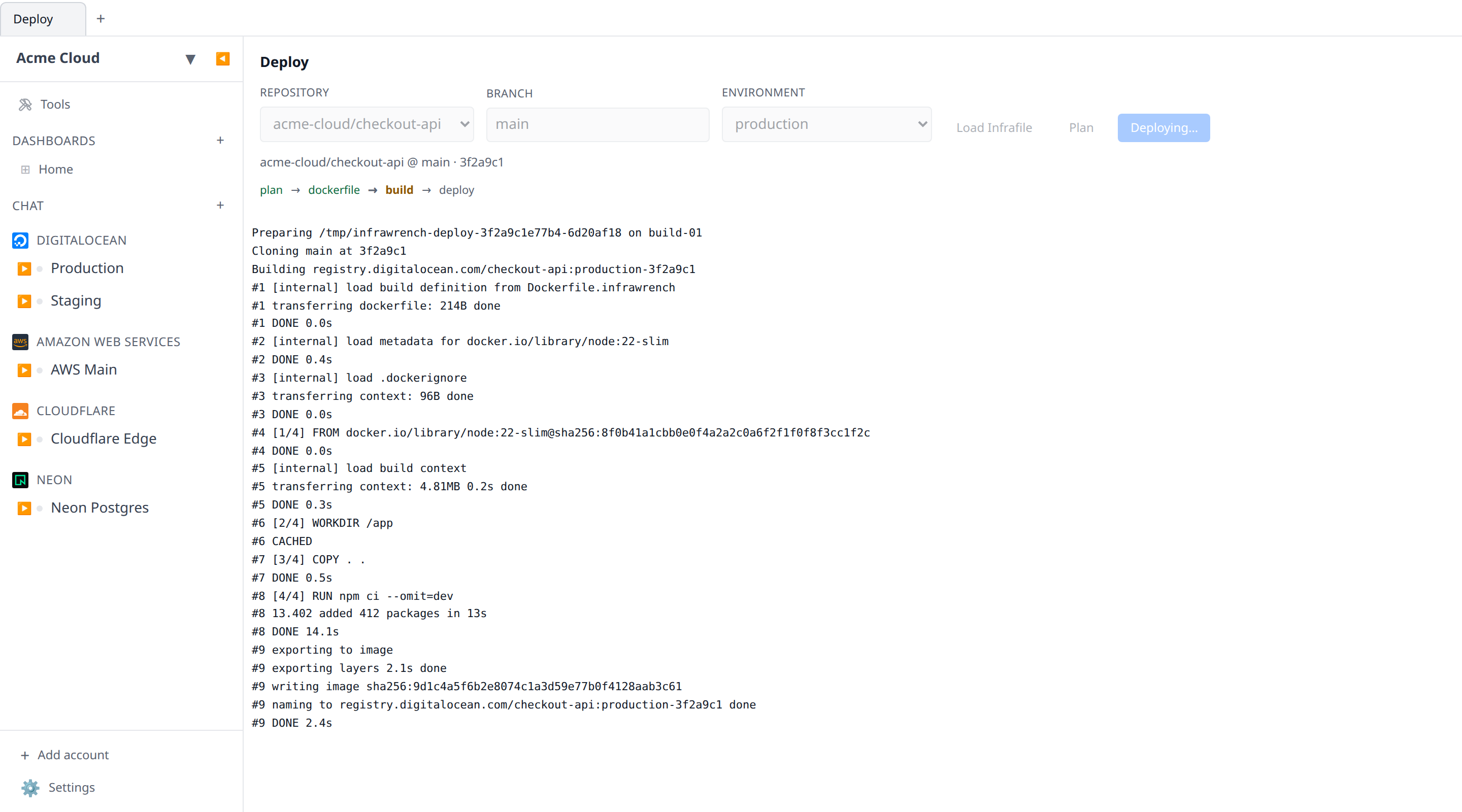This screenshot has height=812, width=1462.
Task: Switch to the Deploy tab
Action: pos(43,19)
